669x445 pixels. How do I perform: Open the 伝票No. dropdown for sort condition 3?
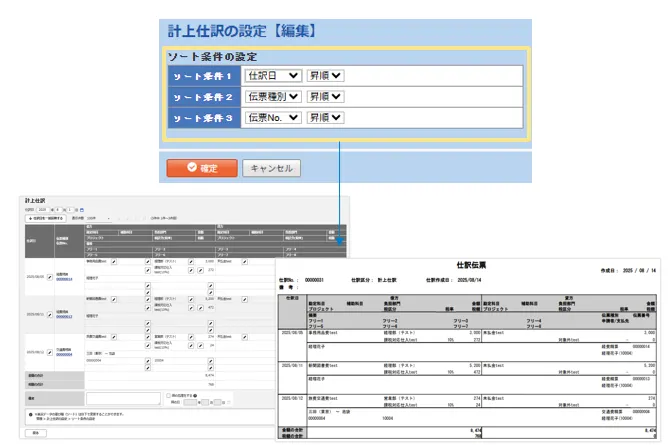tap(273, 117)
